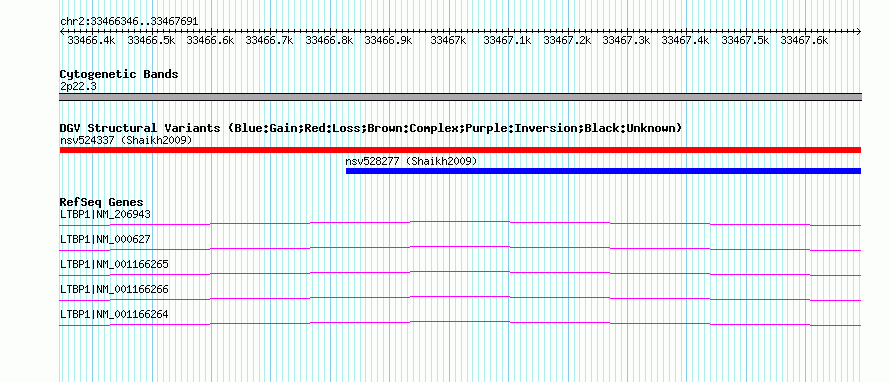The image size is (890, 382).
Task: Click the Cytogenetic Bands track title
Action: pos(119,74)
